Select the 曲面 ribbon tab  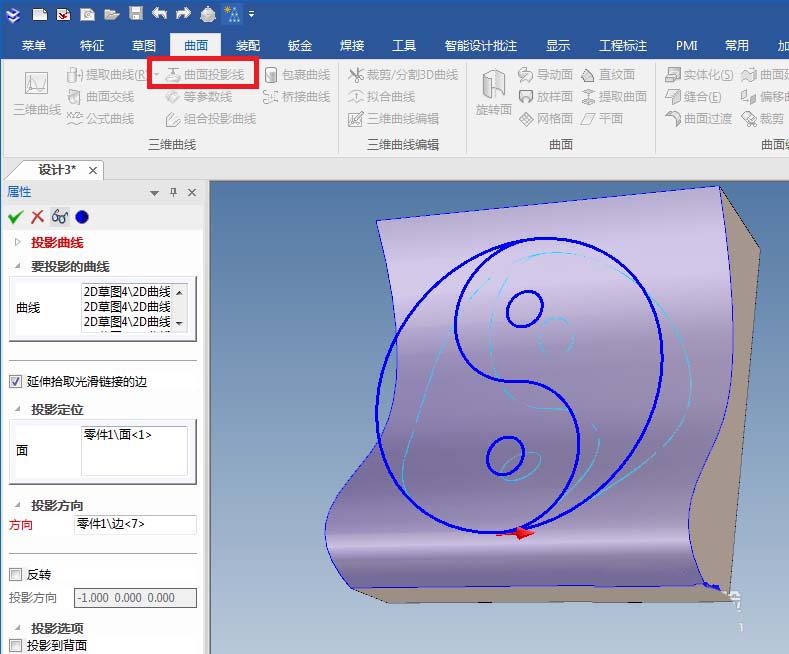(x=196, y=46)
